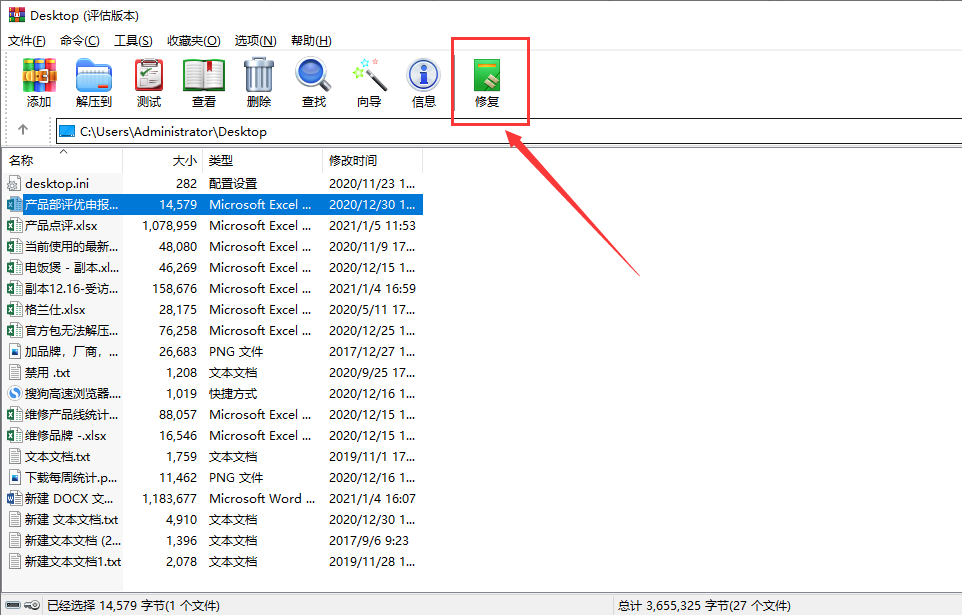Select the file 维修产品线统计...
The height and width of the screenshot is (615, 962).
pos(71,415)
